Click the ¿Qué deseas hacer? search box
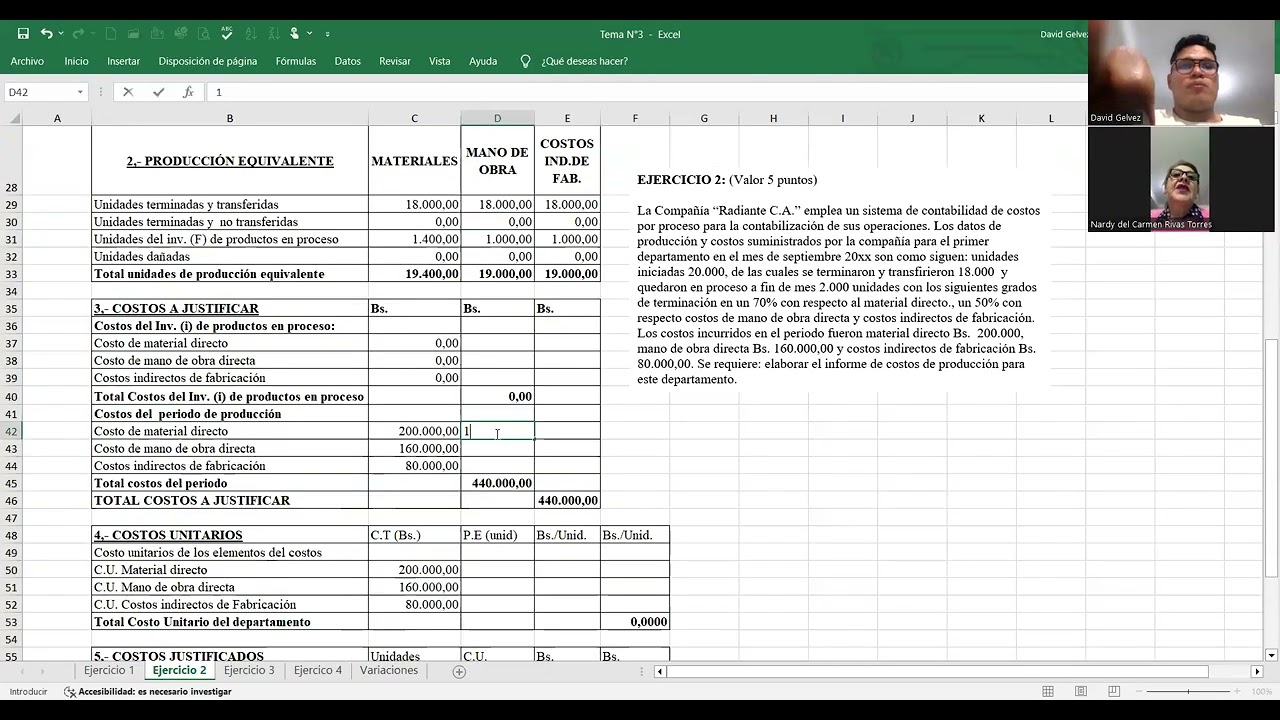 click(585, 61)
